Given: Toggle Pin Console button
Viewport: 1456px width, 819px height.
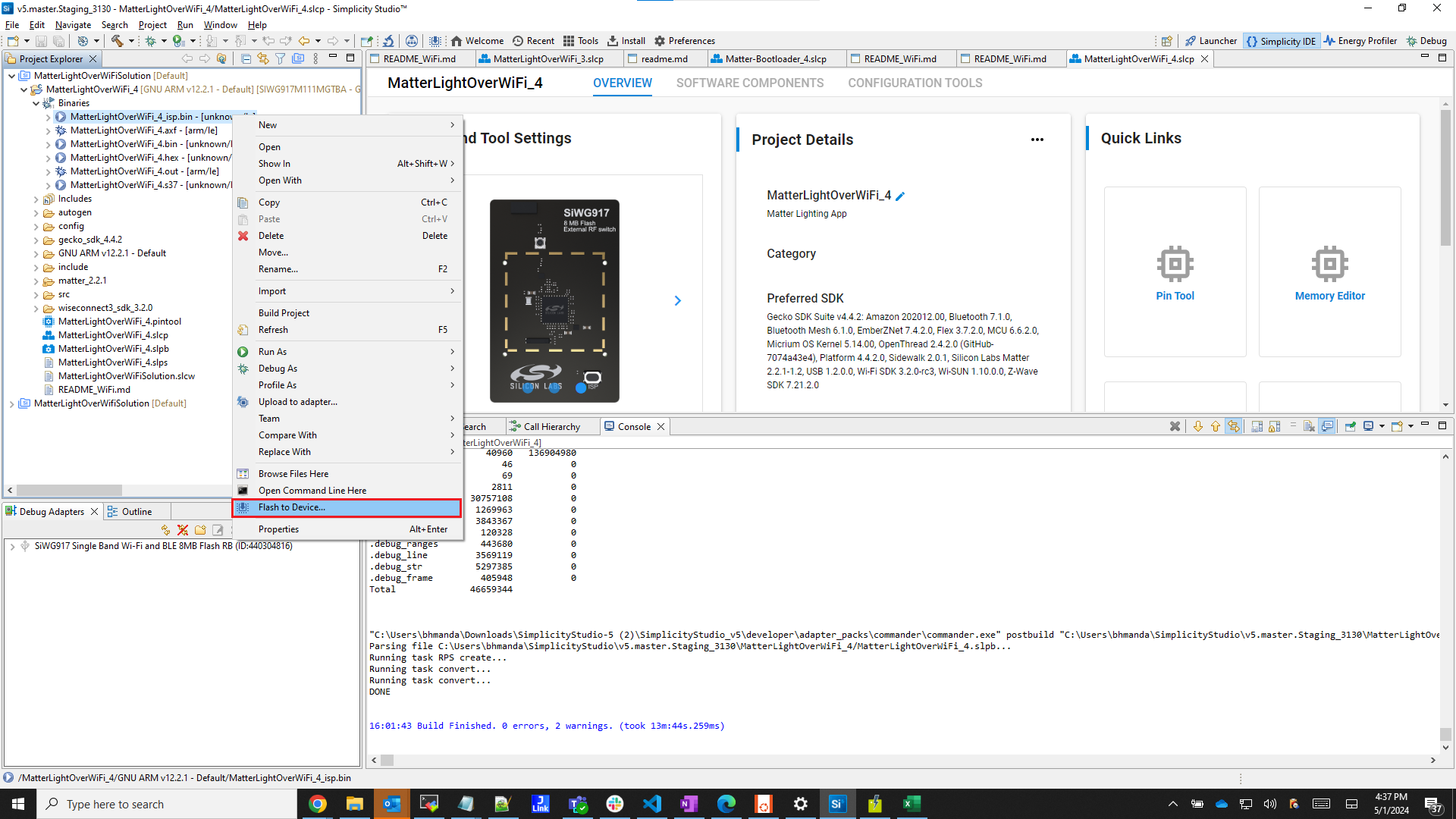Looking at the screenshot, I should point(1351,426).
